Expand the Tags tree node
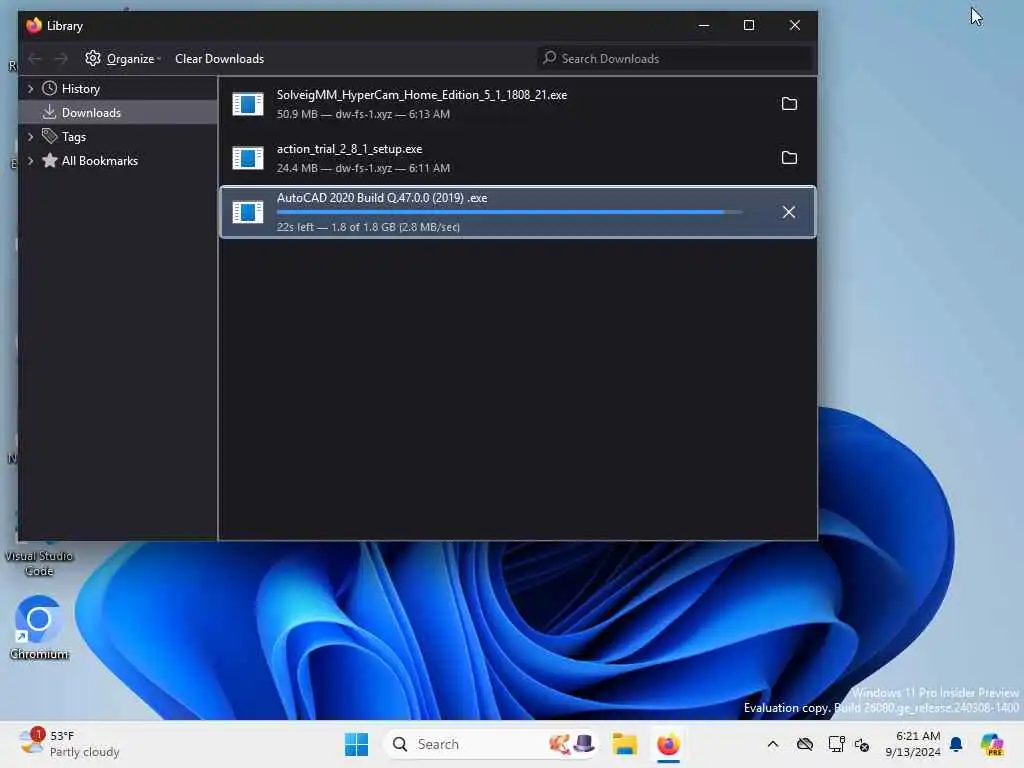1024x768 pixels. [x=30, y=136]
